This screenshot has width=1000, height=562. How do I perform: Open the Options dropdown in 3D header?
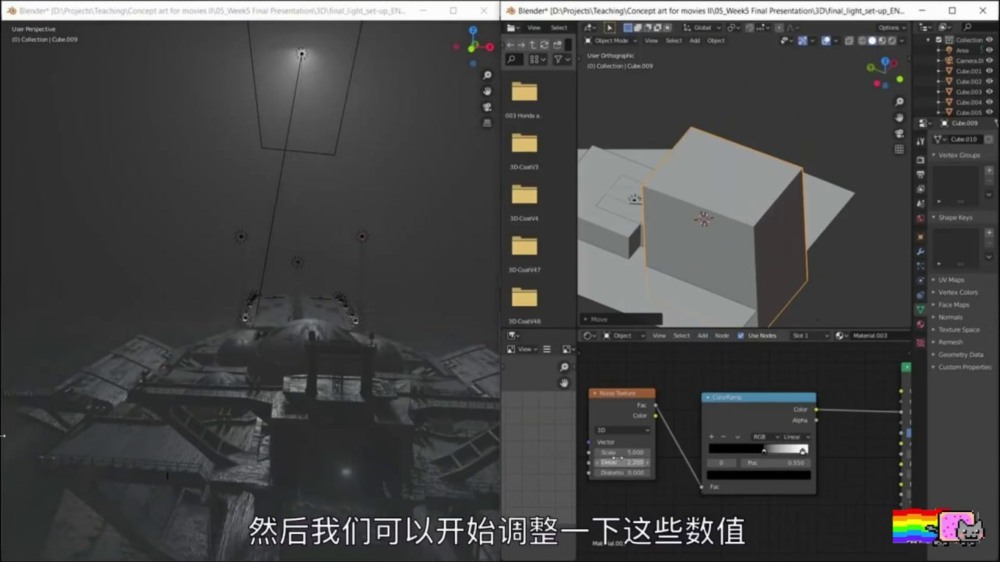coord(891,28)
